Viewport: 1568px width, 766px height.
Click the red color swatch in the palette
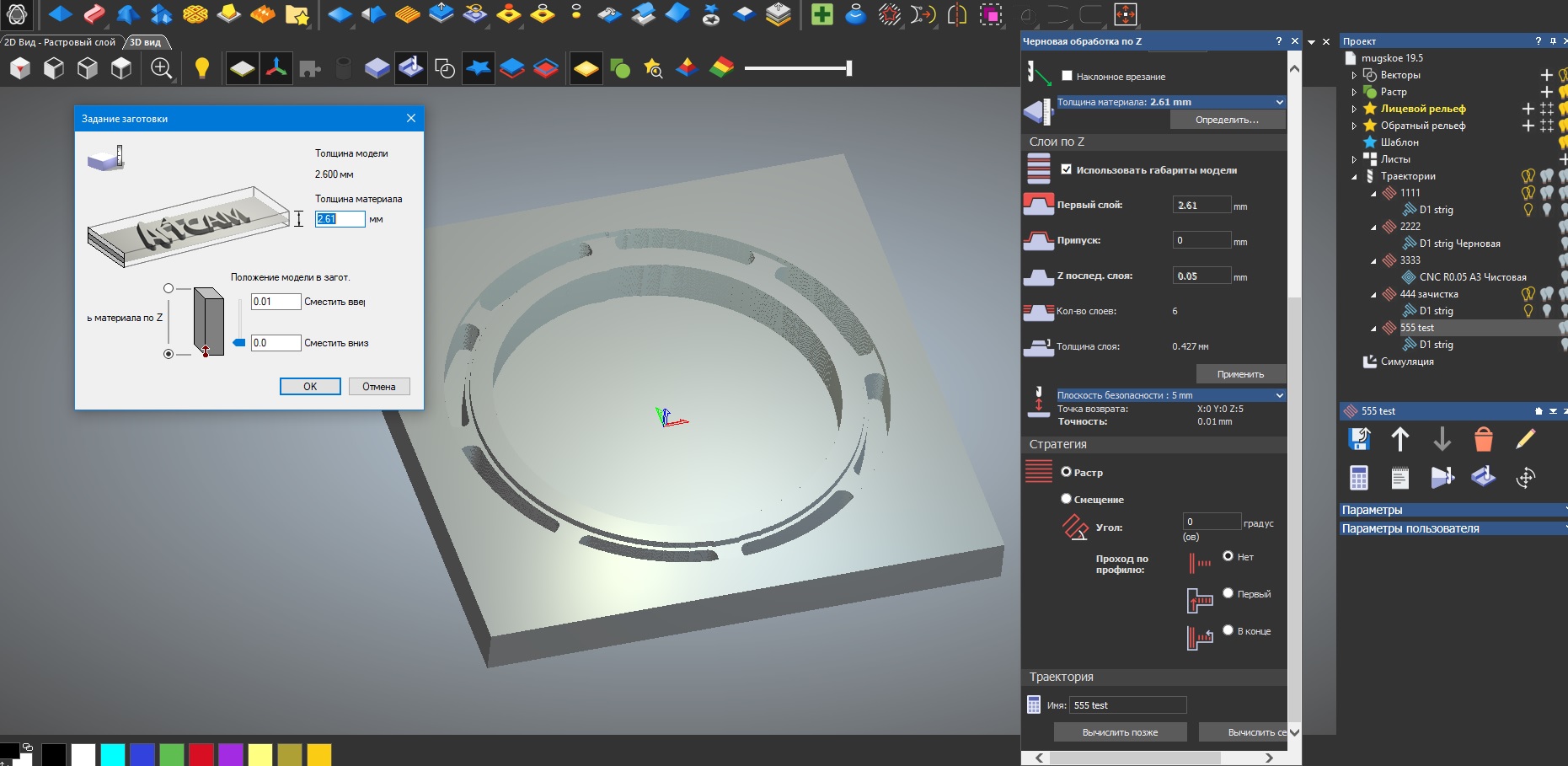201,754
